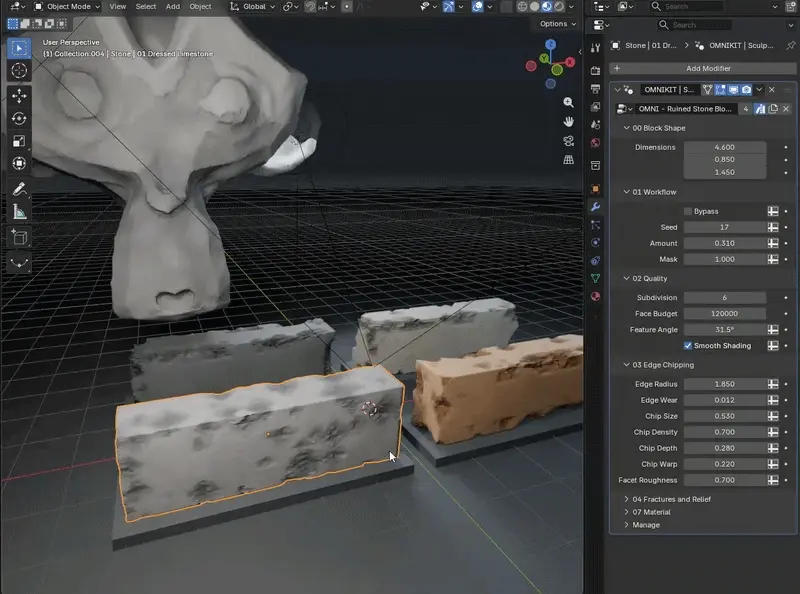800x594 pixels.
Task: Switch to solid viewport shading
Action: pos(534,7)
